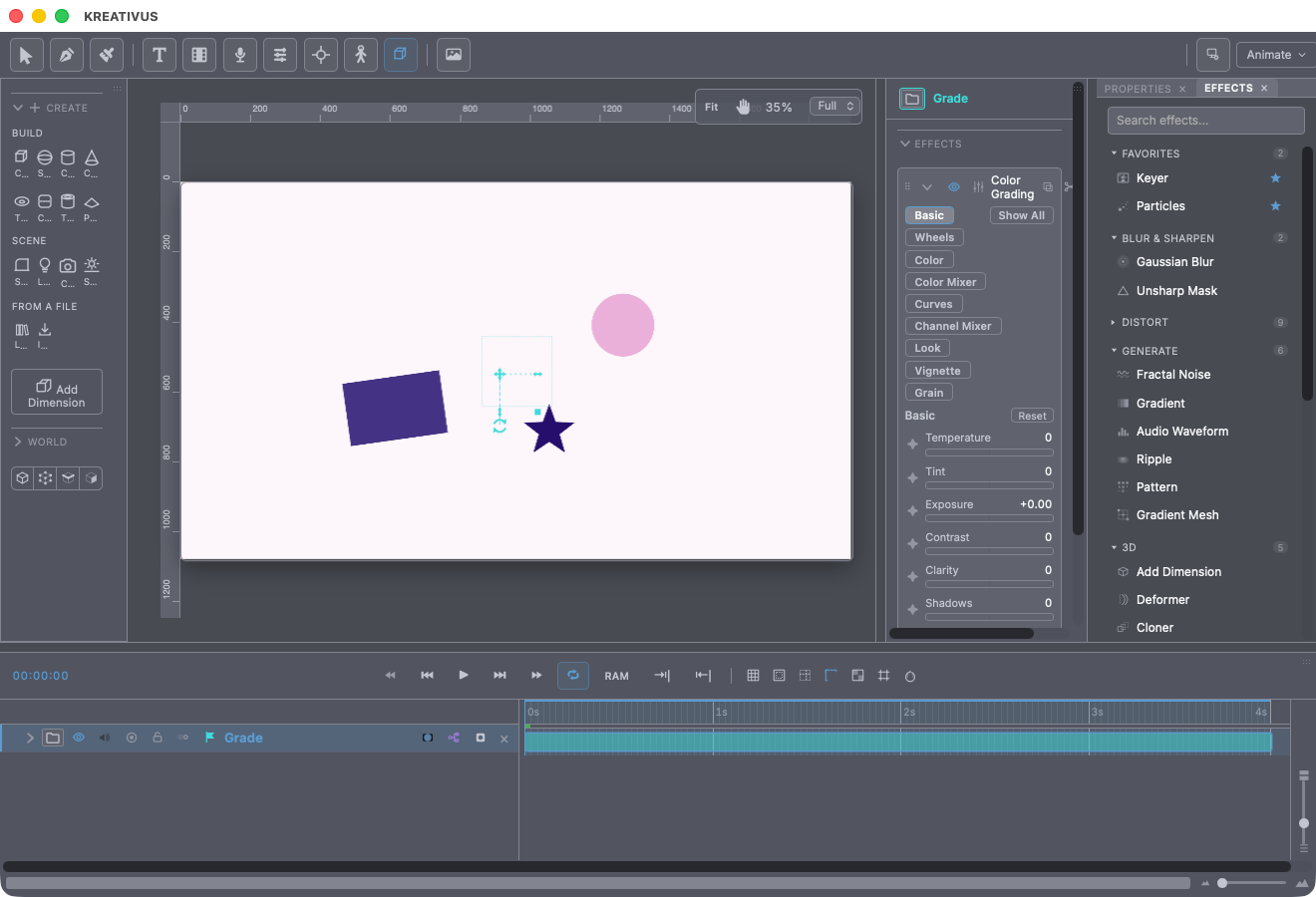Toggle the grid overlay icon
Viewport: 1316px width, 897px height.
coord(753,675)
